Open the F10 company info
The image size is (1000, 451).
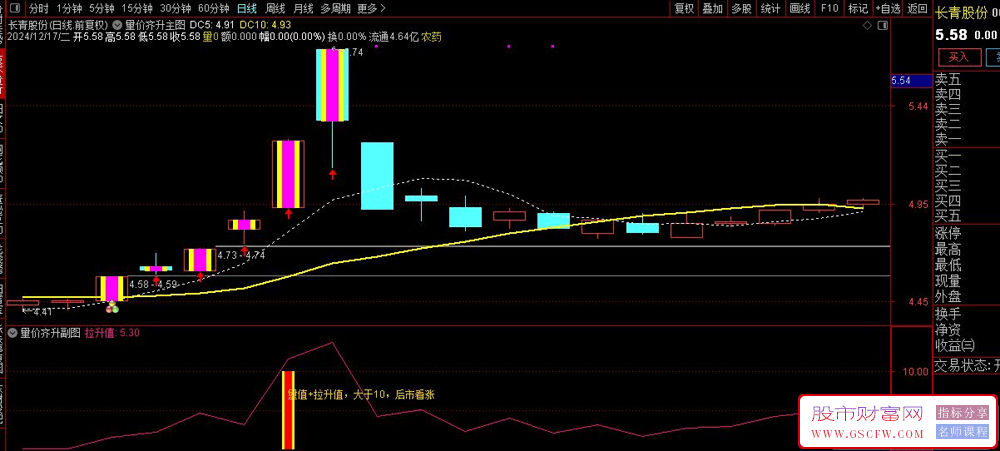[829, 8]
